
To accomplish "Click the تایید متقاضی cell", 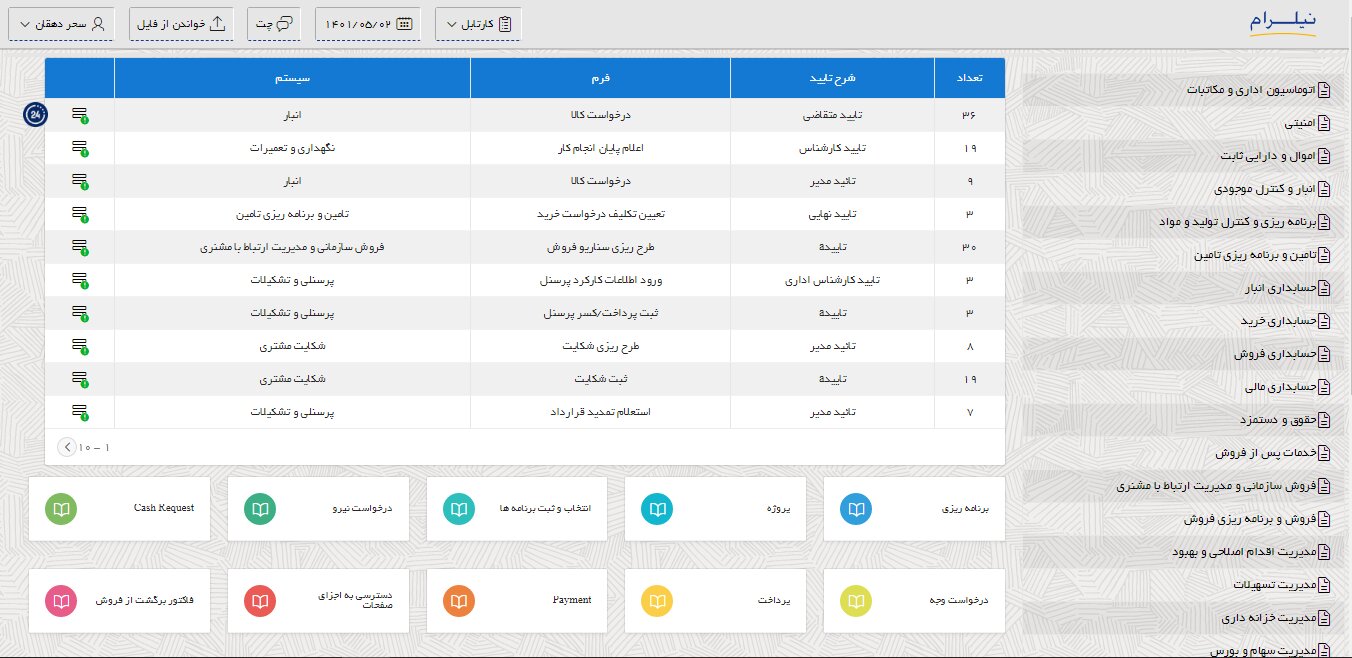I will pyautogui.click(x=832, y=115).
